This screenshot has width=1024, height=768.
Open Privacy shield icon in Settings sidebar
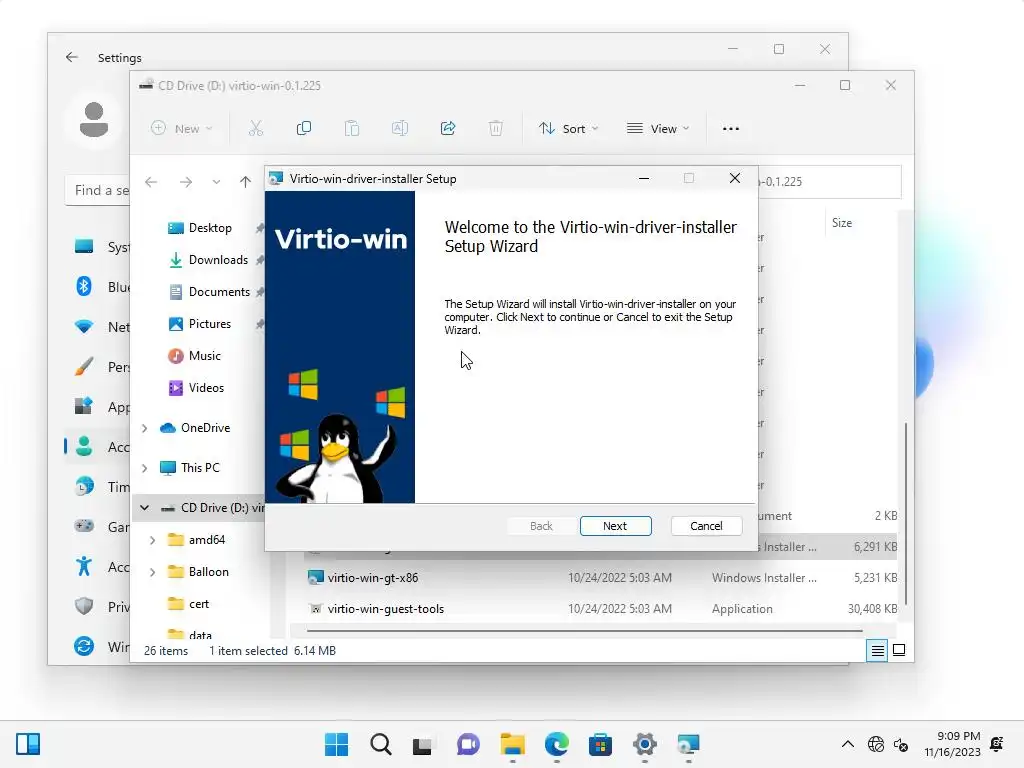click(84, 605)
